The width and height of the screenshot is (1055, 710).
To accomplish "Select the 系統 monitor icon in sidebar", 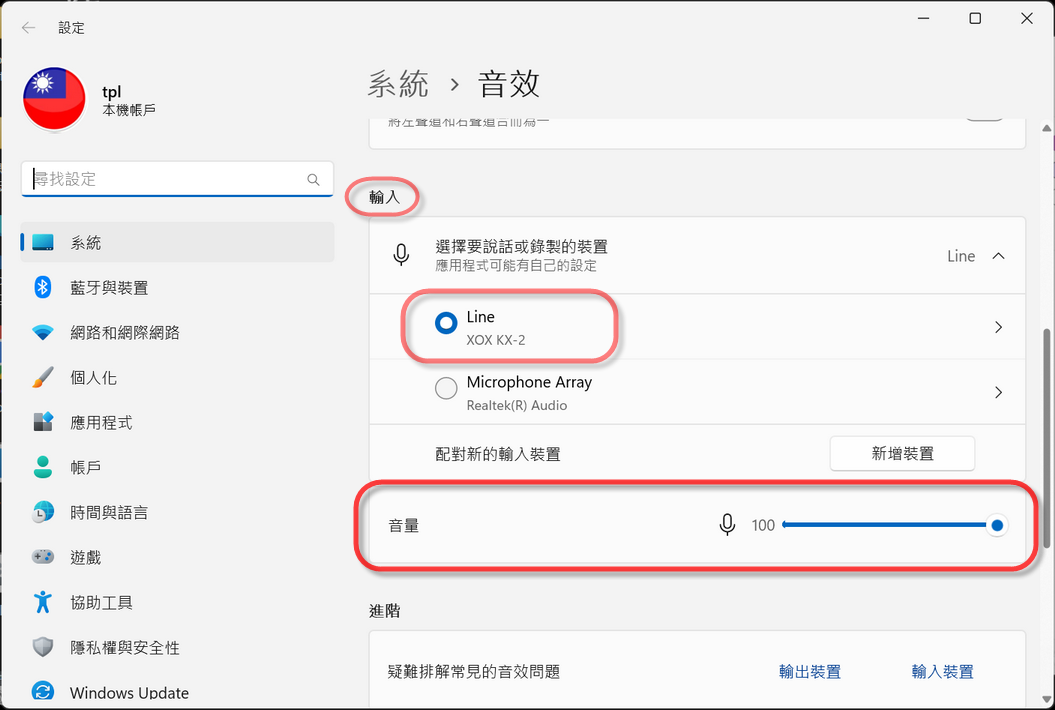I will (43, 243).
